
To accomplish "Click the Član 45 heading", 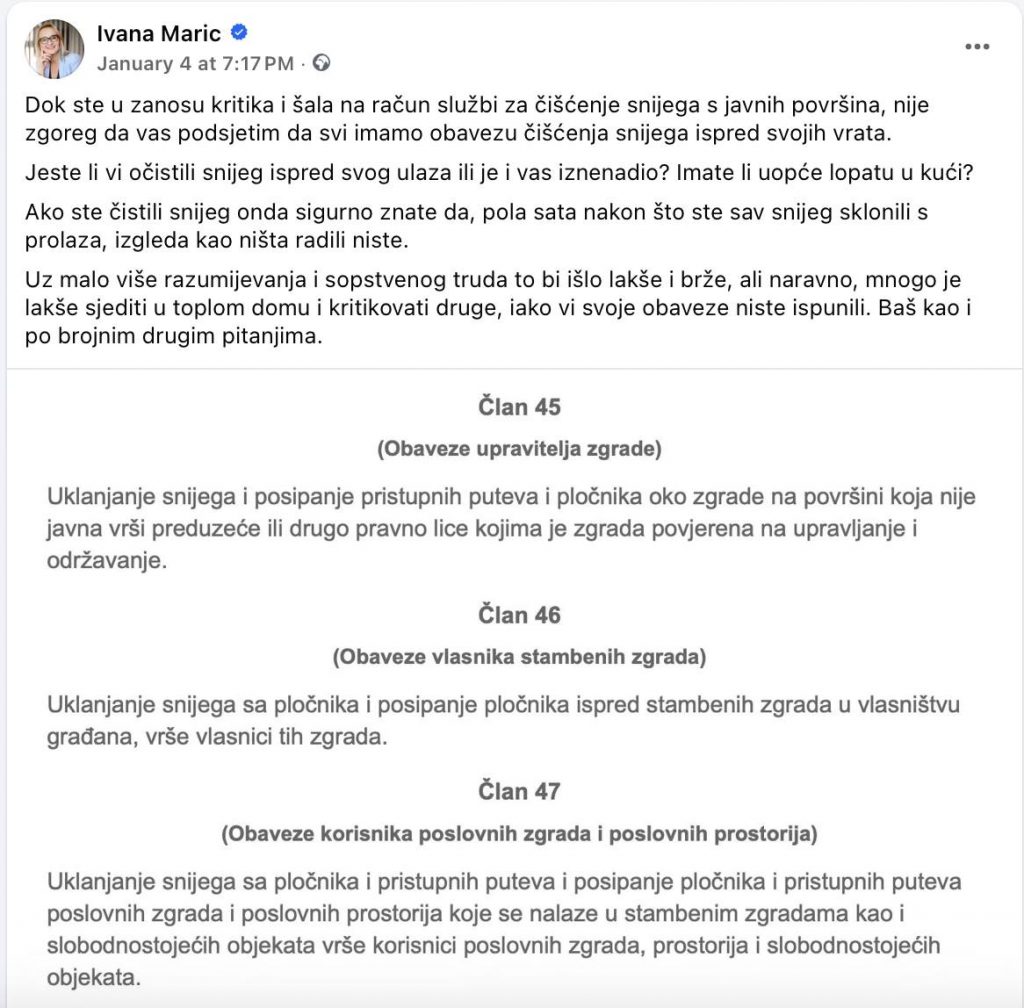I will pos(519,407).
